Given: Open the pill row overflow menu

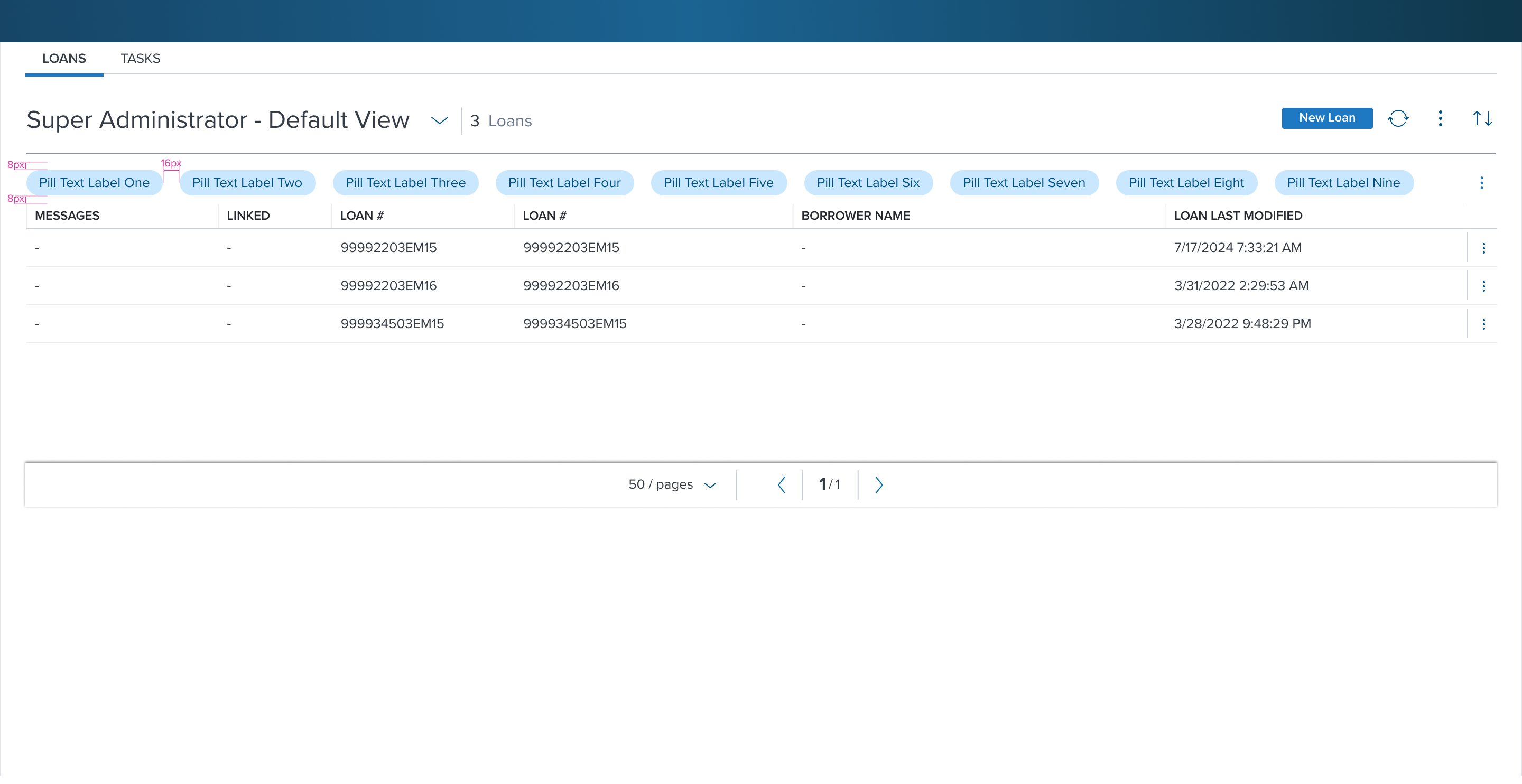Looking at the screenshot, I should pos(1481,183).
